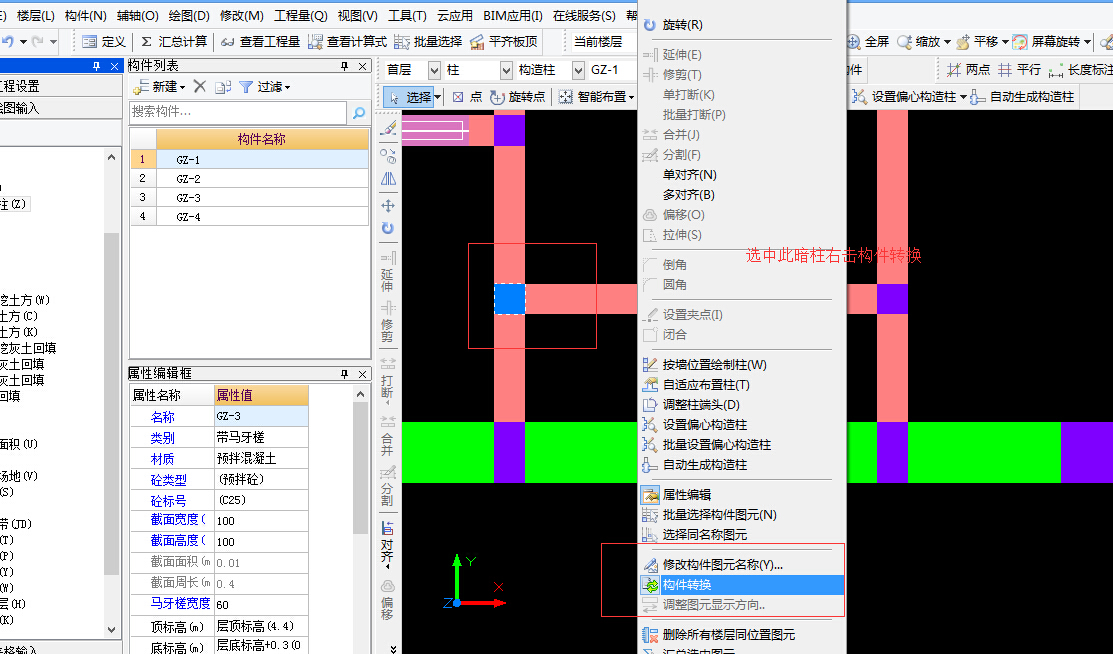Click the move icon in vertical toolbar
Screen dimensions: 1113x654
point(388,206)
